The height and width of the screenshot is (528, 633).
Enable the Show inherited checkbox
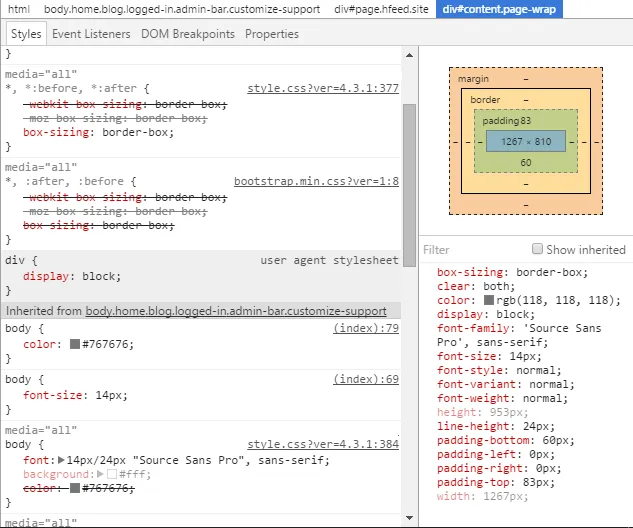537,249
